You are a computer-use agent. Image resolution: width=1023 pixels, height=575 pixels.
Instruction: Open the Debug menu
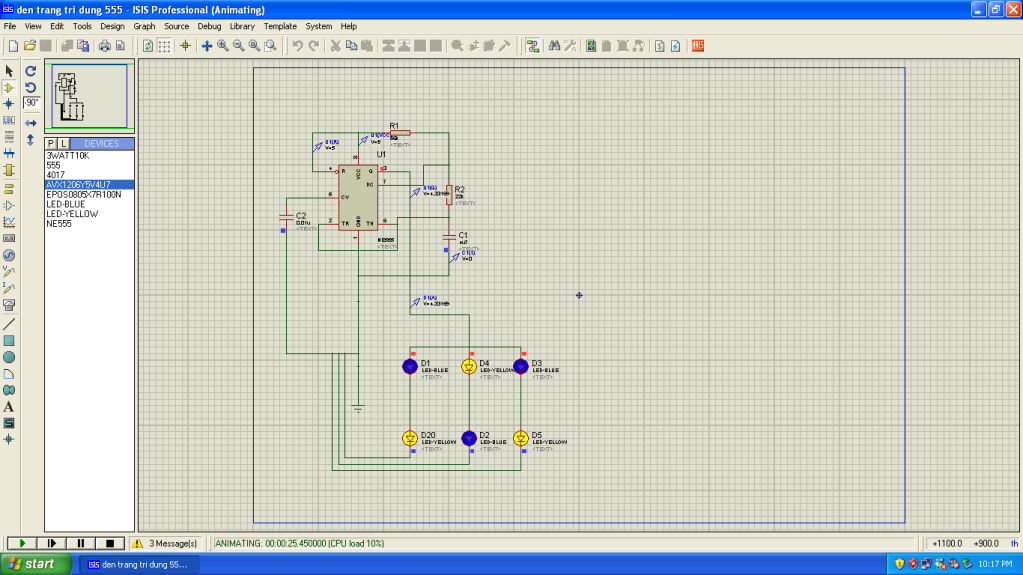click(209, 26)
